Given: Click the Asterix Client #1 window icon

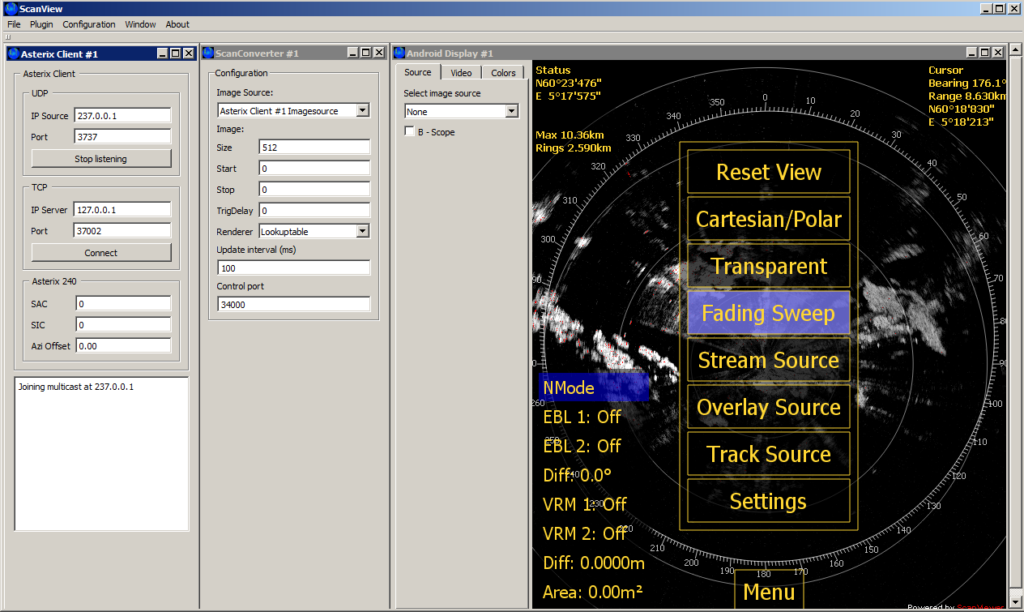Looking at the screenshot, I should pos(13,53).
